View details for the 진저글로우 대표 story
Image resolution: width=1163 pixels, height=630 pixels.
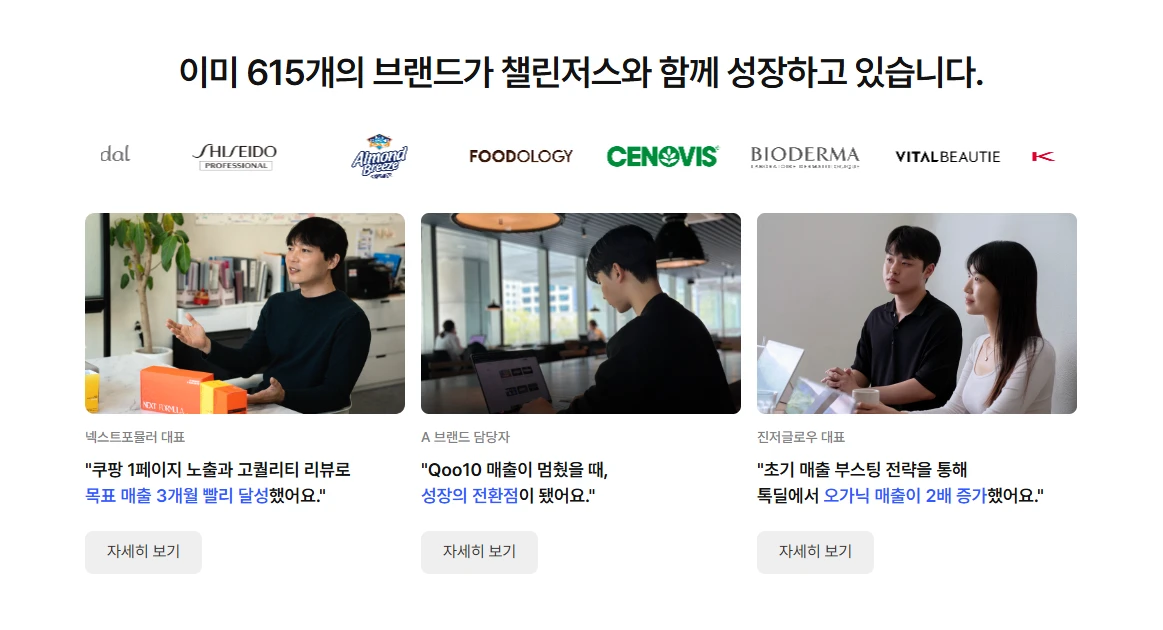click(815, 552)
